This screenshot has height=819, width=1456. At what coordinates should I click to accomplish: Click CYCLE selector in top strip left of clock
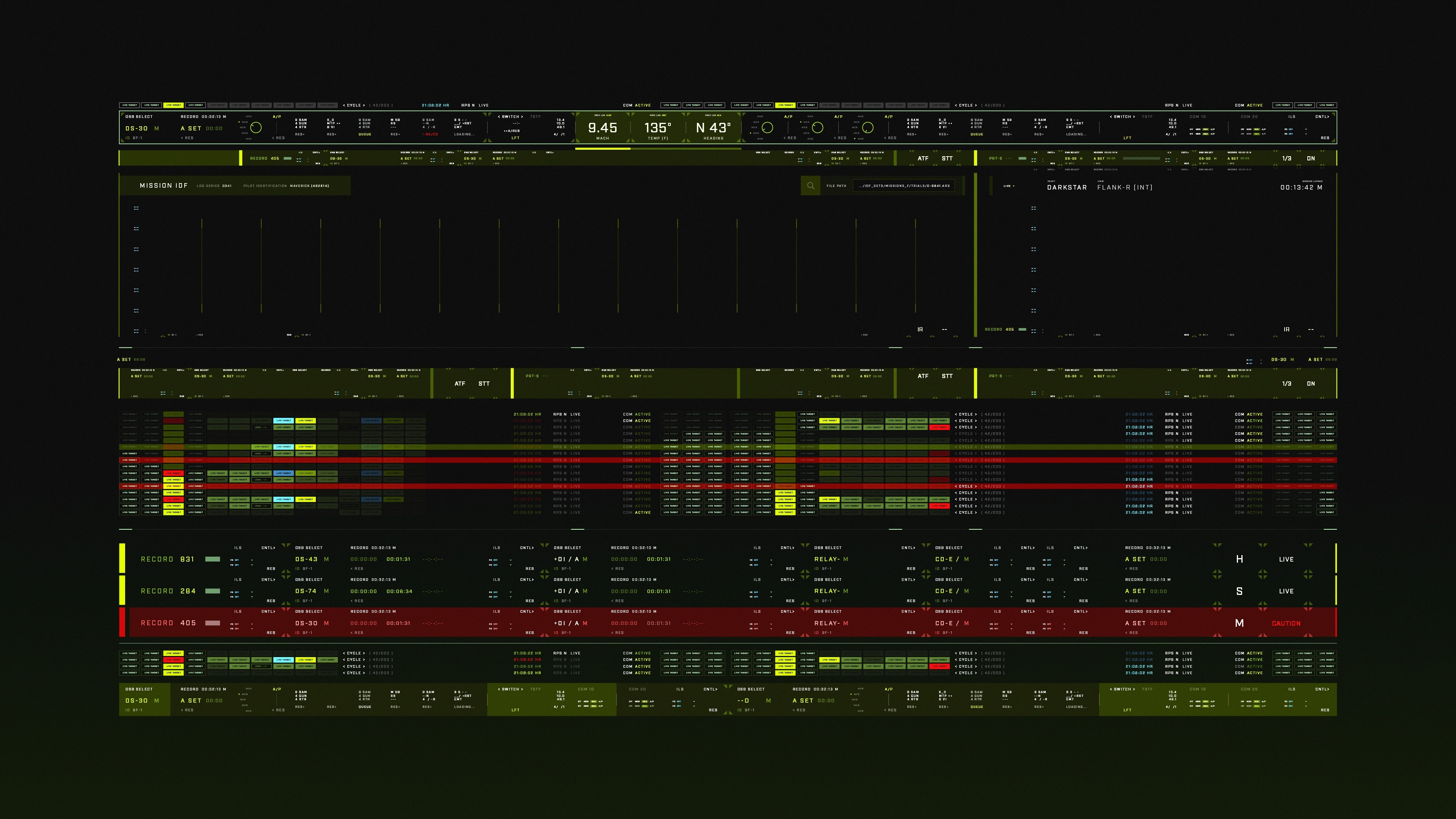pyautogui.click(x=354, y=105)
